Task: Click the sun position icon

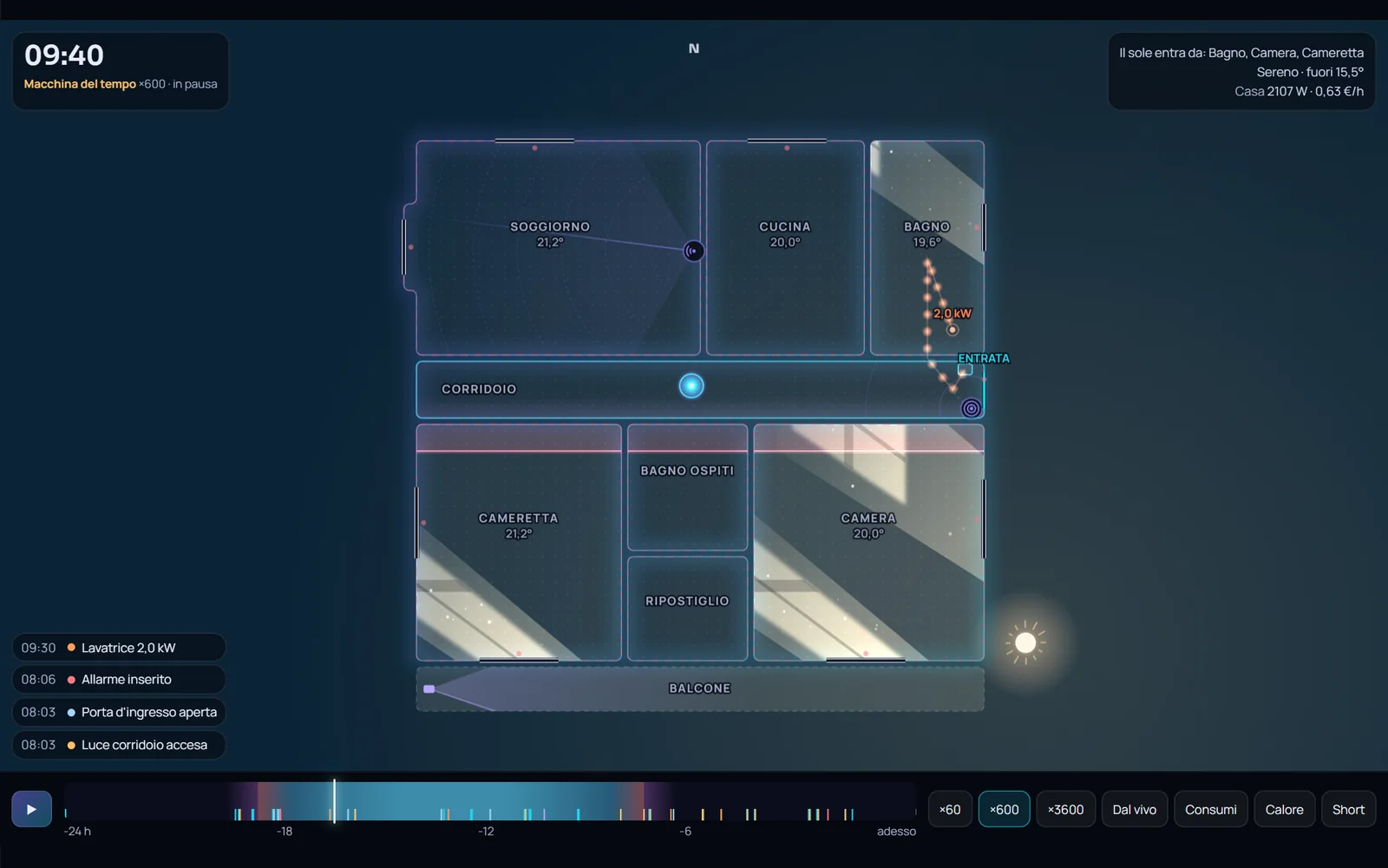Action: (1025, 643)
